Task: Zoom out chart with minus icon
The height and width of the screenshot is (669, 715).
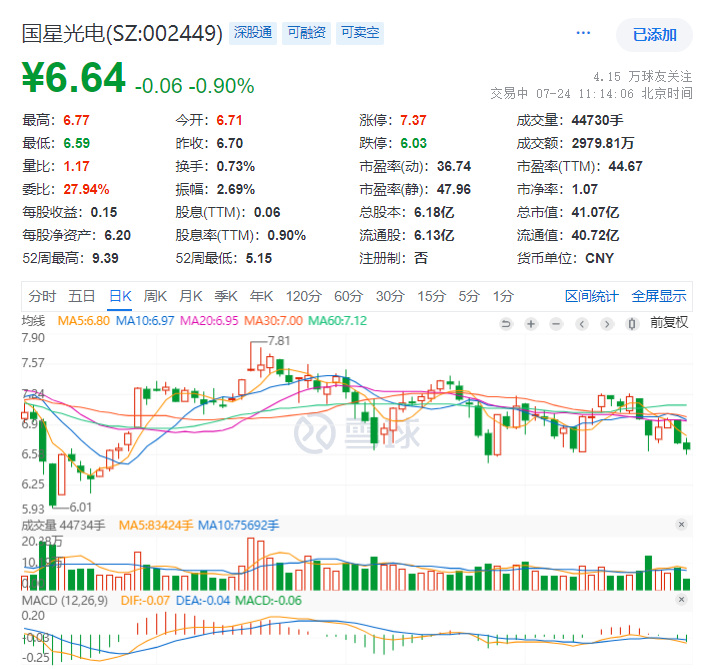Action: click(556, 324)
